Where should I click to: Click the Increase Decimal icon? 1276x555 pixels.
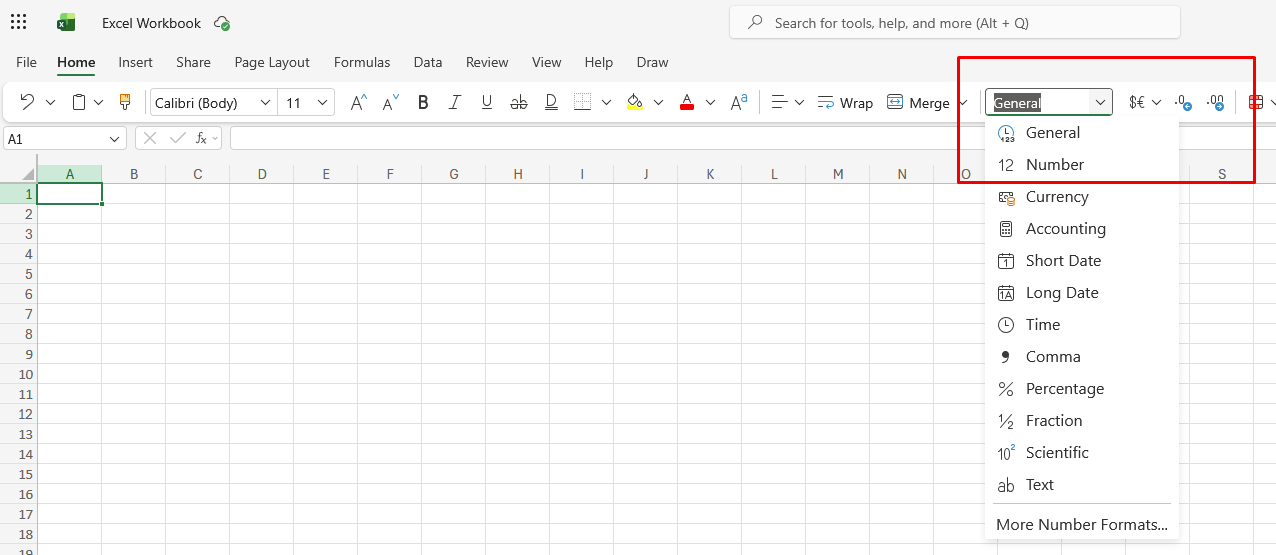pyautogui.click(x=1215, y=102)
